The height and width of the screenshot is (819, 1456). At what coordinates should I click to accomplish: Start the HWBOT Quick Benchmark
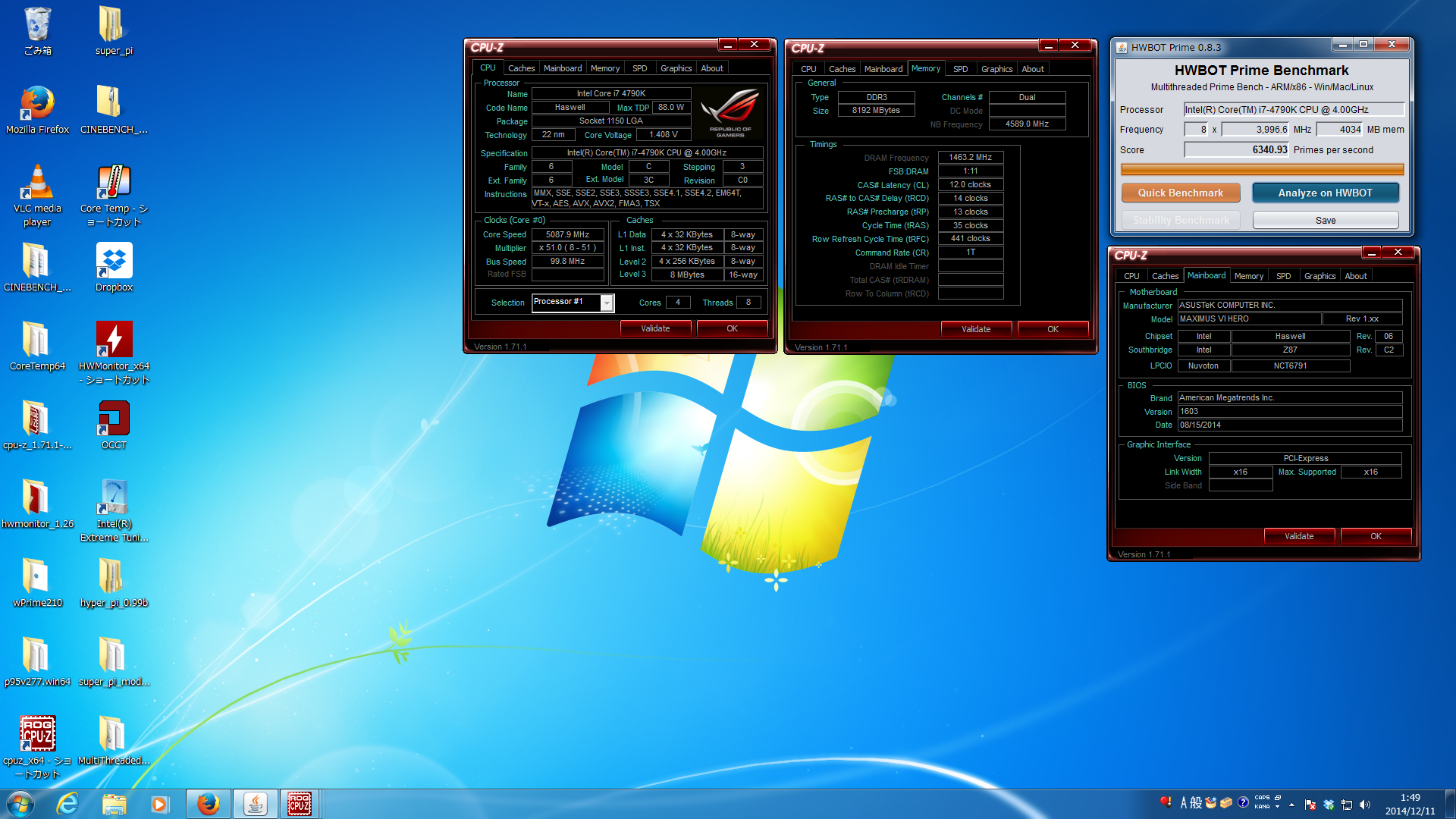point(1180,193)
